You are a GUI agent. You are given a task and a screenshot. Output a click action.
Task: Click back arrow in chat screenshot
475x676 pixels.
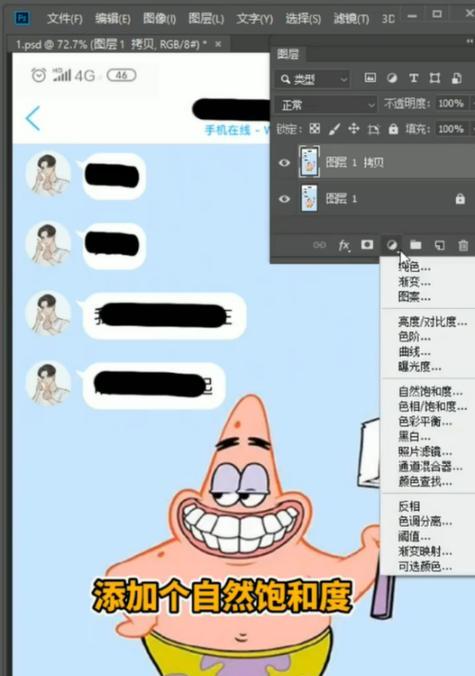(33, 118)
